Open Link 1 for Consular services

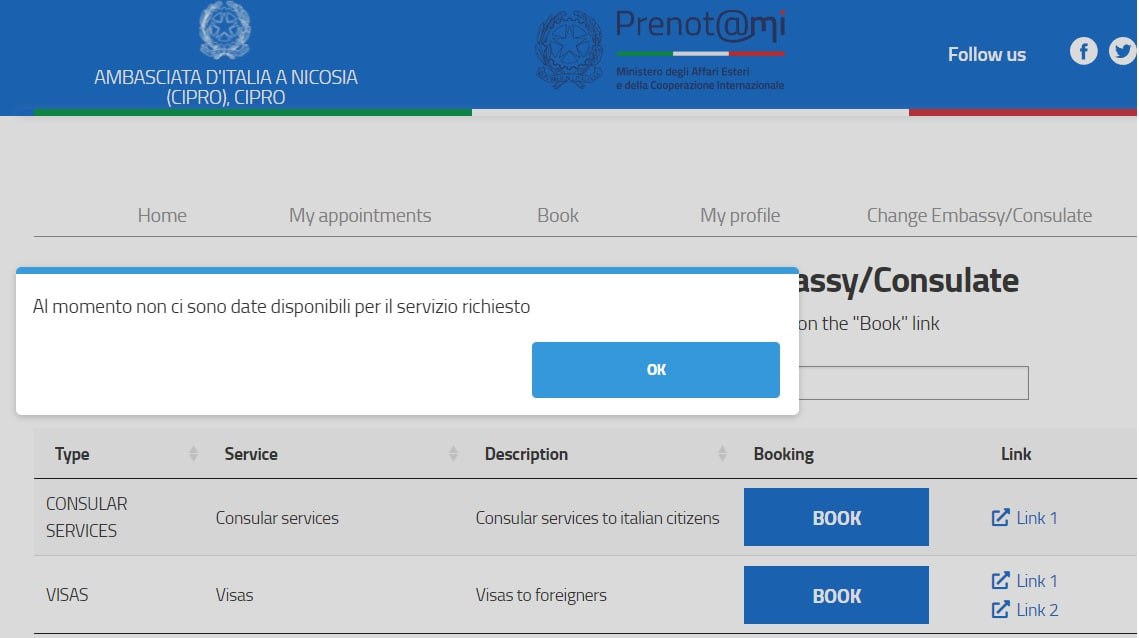pos(1036,518)
